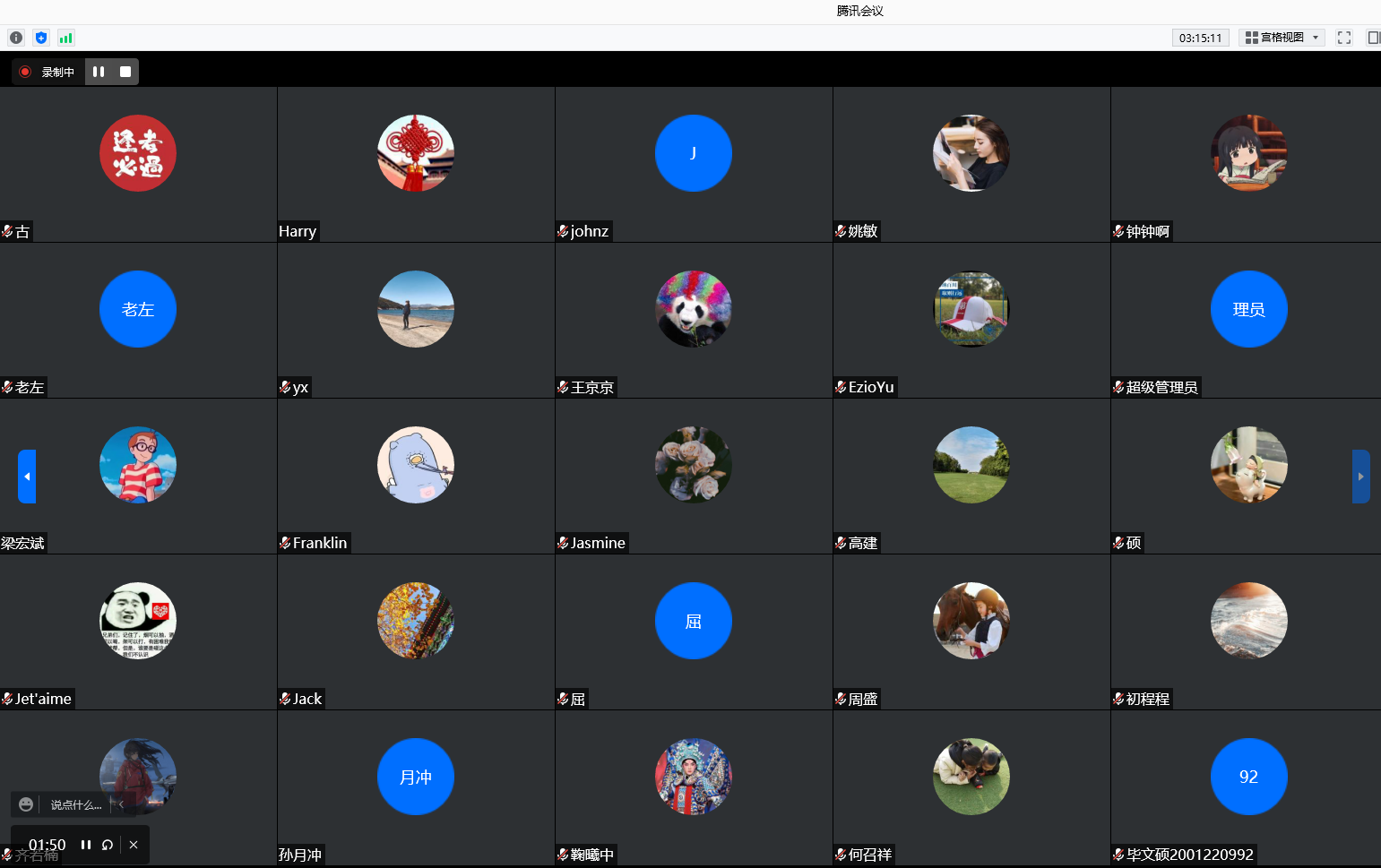Click the blue security shield icon

pos(40,38)
